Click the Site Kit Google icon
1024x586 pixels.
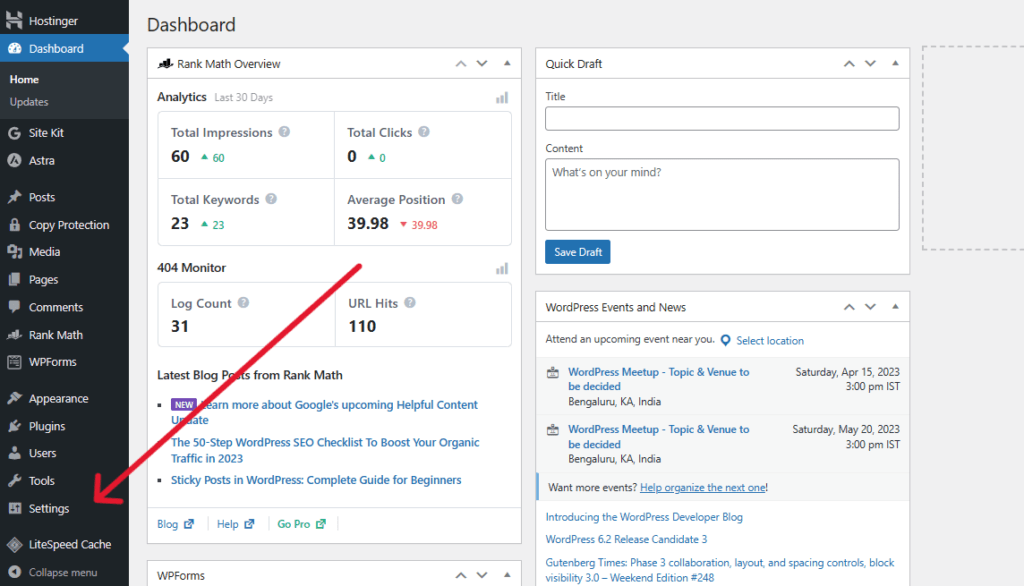pyautogui.click(x=14, y=133)
